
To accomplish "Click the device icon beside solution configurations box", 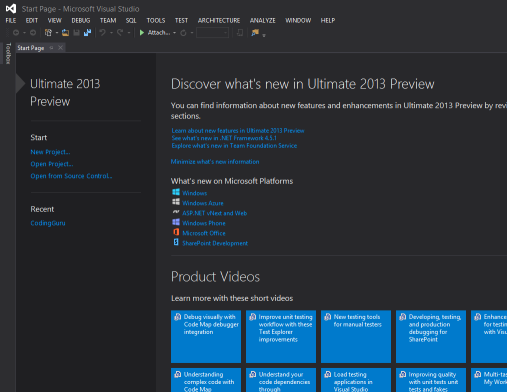I will coord(239,33).
